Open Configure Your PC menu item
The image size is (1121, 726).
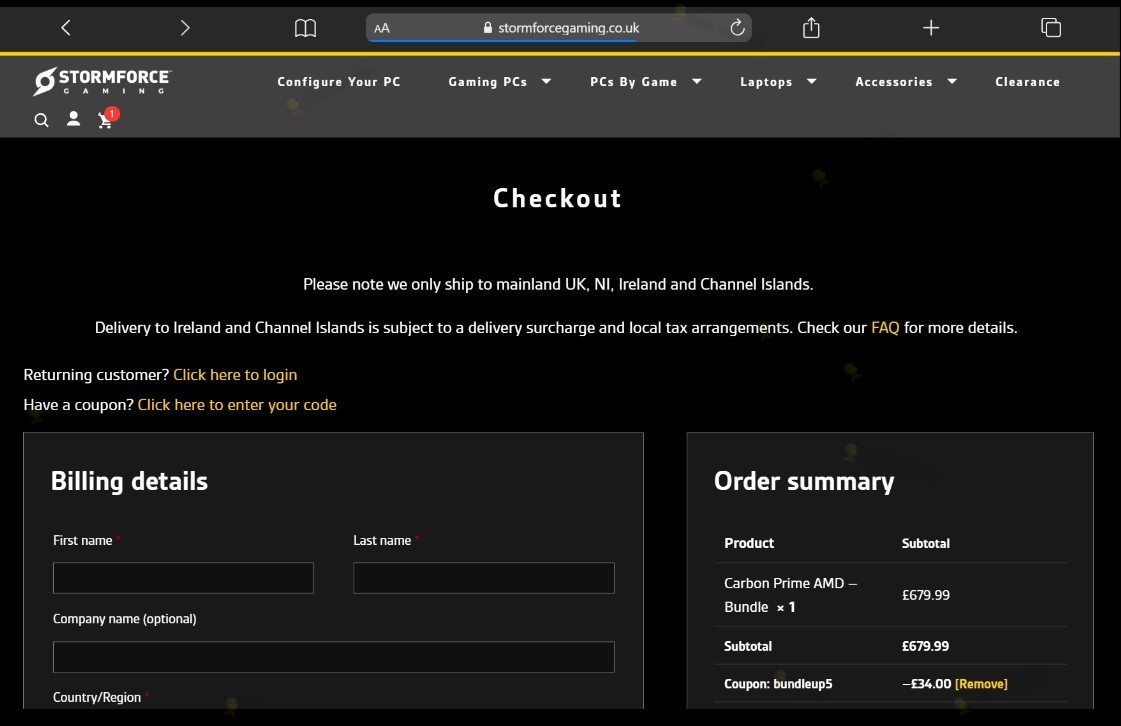coord(339,82)
